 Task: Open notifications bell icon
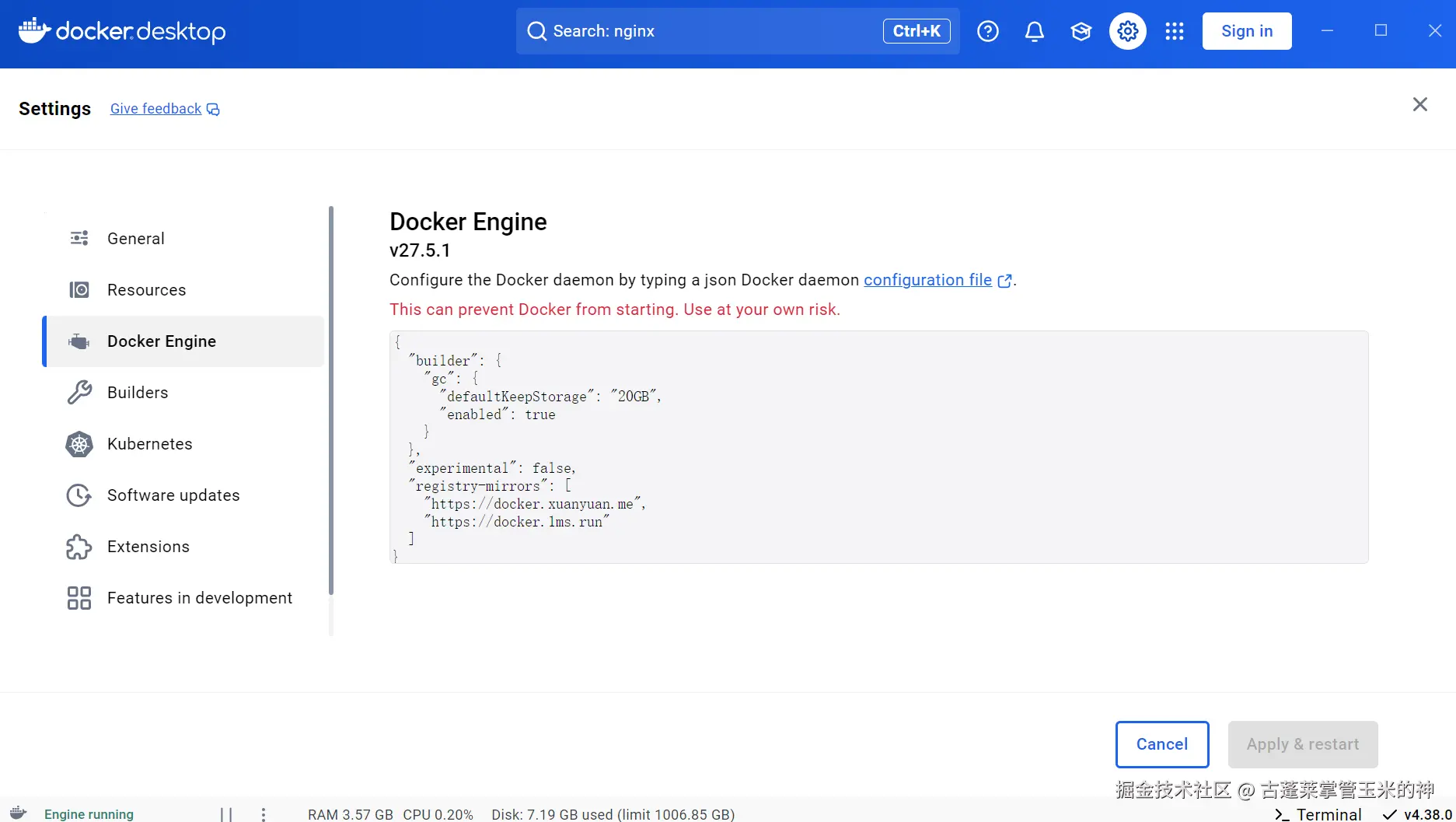(x=1035, y=31)
